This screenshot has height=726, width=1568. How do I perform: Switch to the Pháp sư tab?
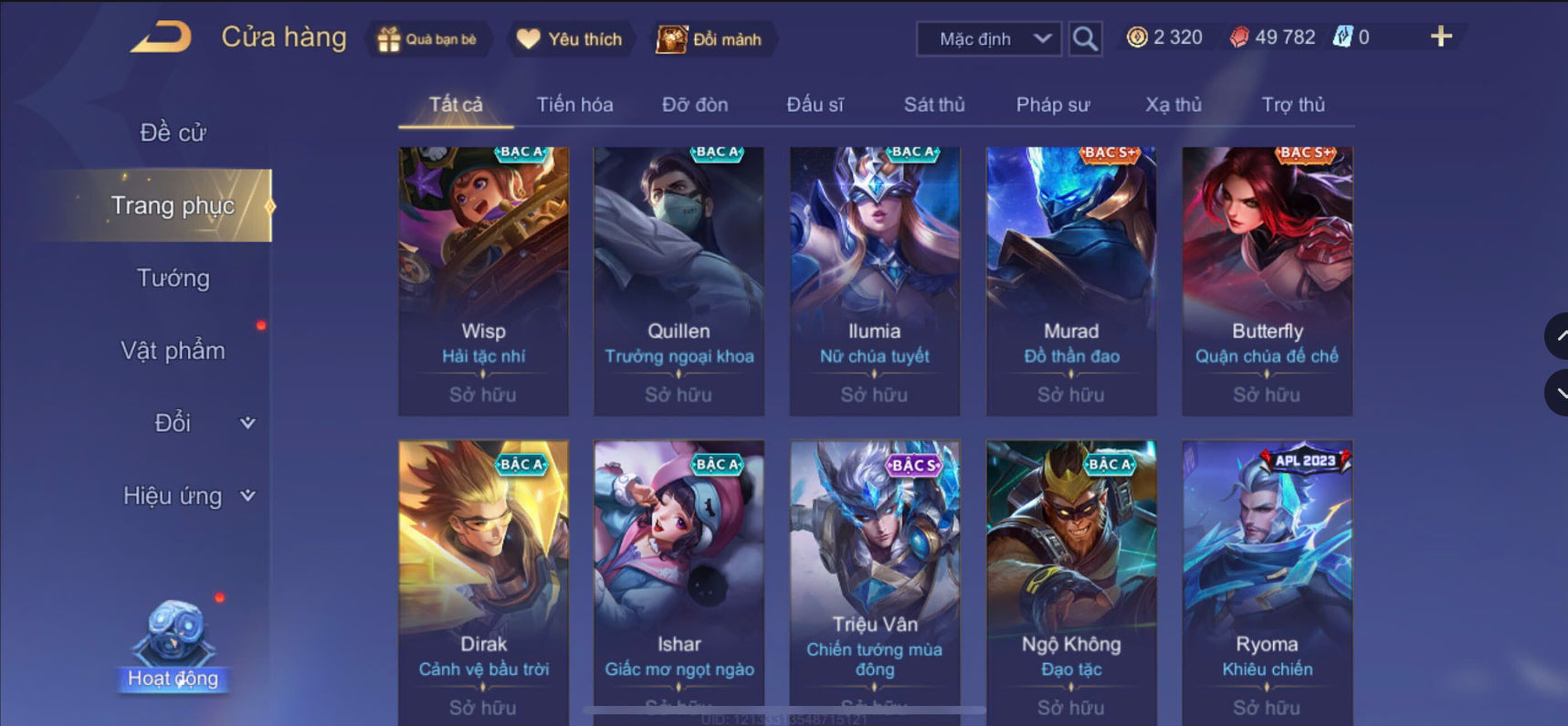(1053, 105)
